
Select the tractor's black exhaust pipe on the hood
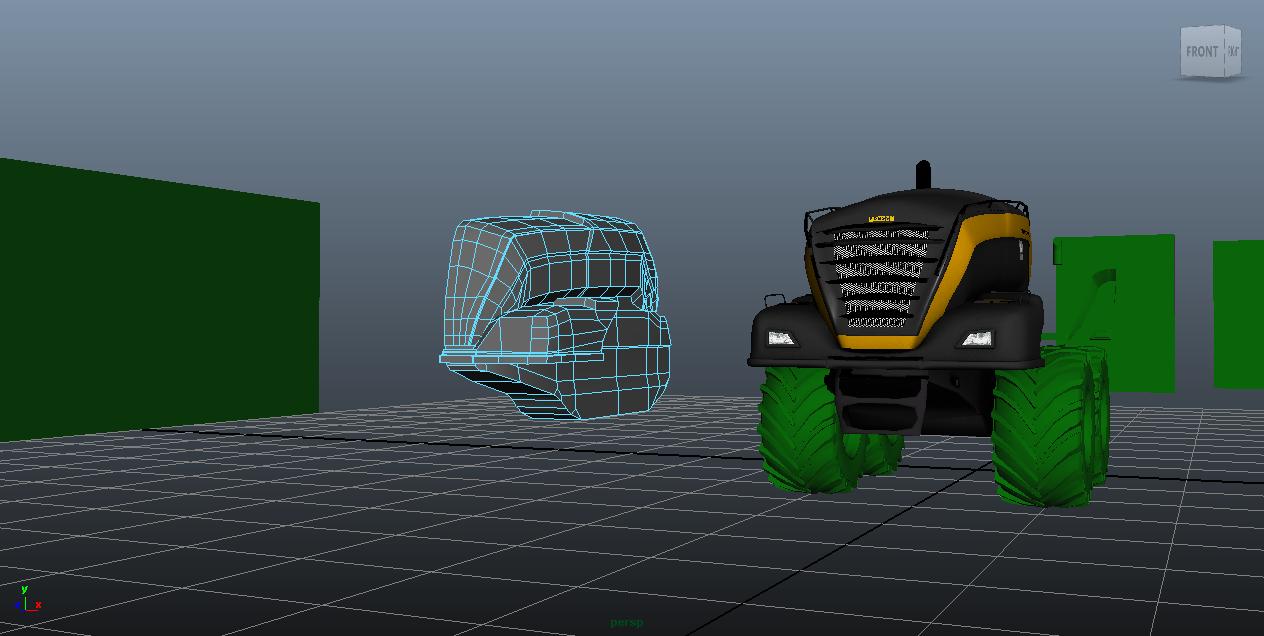point(923,175)
